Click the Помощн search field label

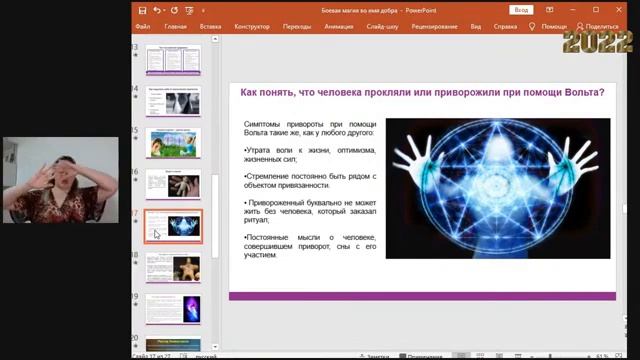coord(554,27)
